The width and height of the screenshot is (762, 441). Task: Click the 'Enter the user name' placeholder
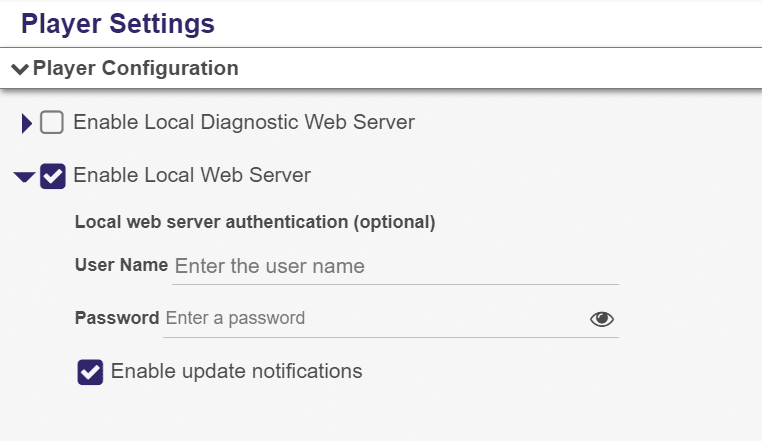coord(270,266)
